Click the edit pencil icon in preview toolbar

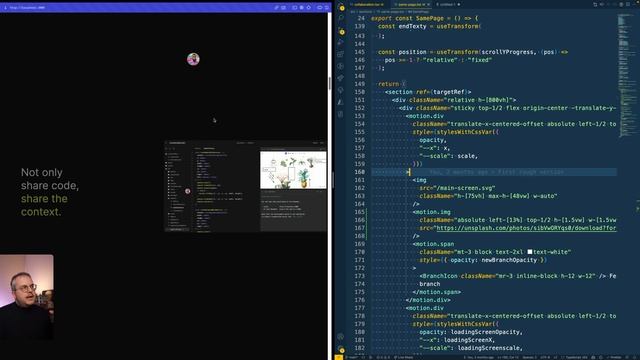tap(276, 7)
